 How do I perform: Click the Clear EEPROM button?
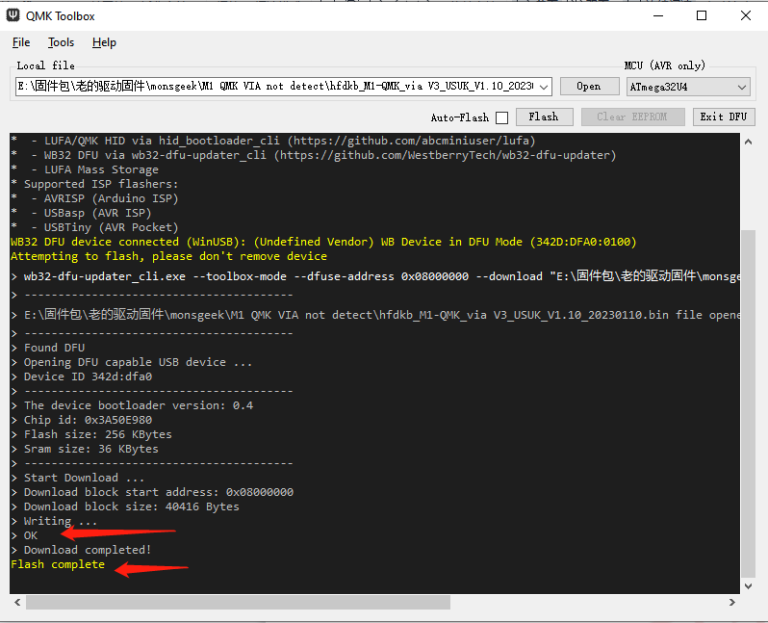tap(632, 117)
